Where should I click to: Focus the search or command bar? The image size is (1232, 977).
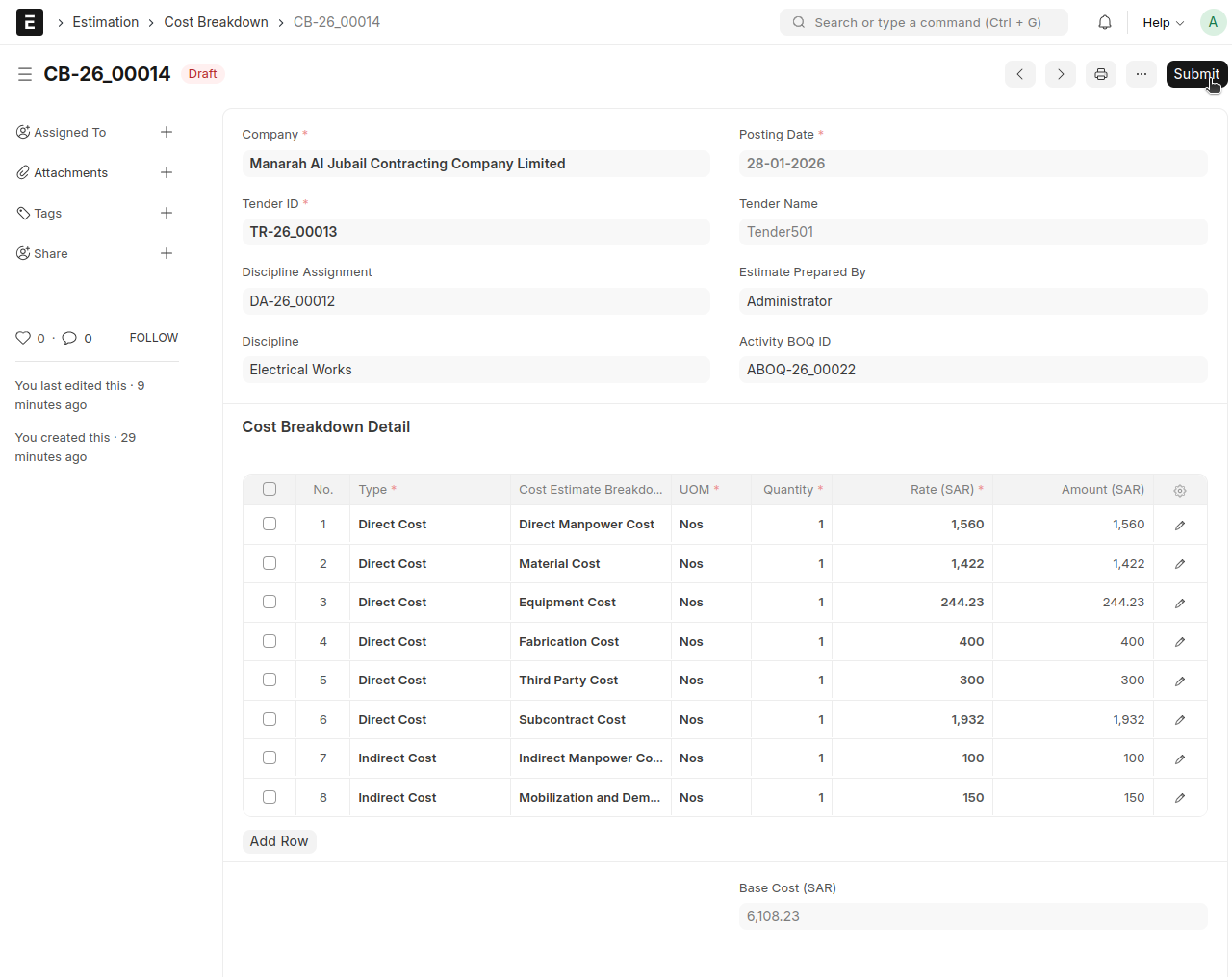click(x=924, y=22)
